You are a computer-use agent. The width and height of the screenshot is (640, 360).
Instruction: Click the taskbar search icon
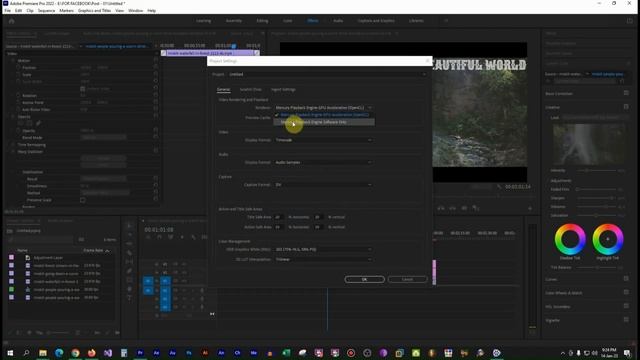click(x=27, y=353)
